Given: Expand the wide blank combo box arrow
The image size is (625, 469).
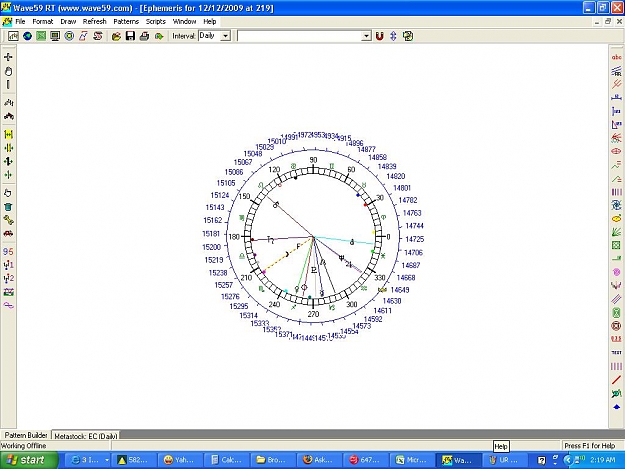Looking at the screenshot, I should tap(366, 36).
